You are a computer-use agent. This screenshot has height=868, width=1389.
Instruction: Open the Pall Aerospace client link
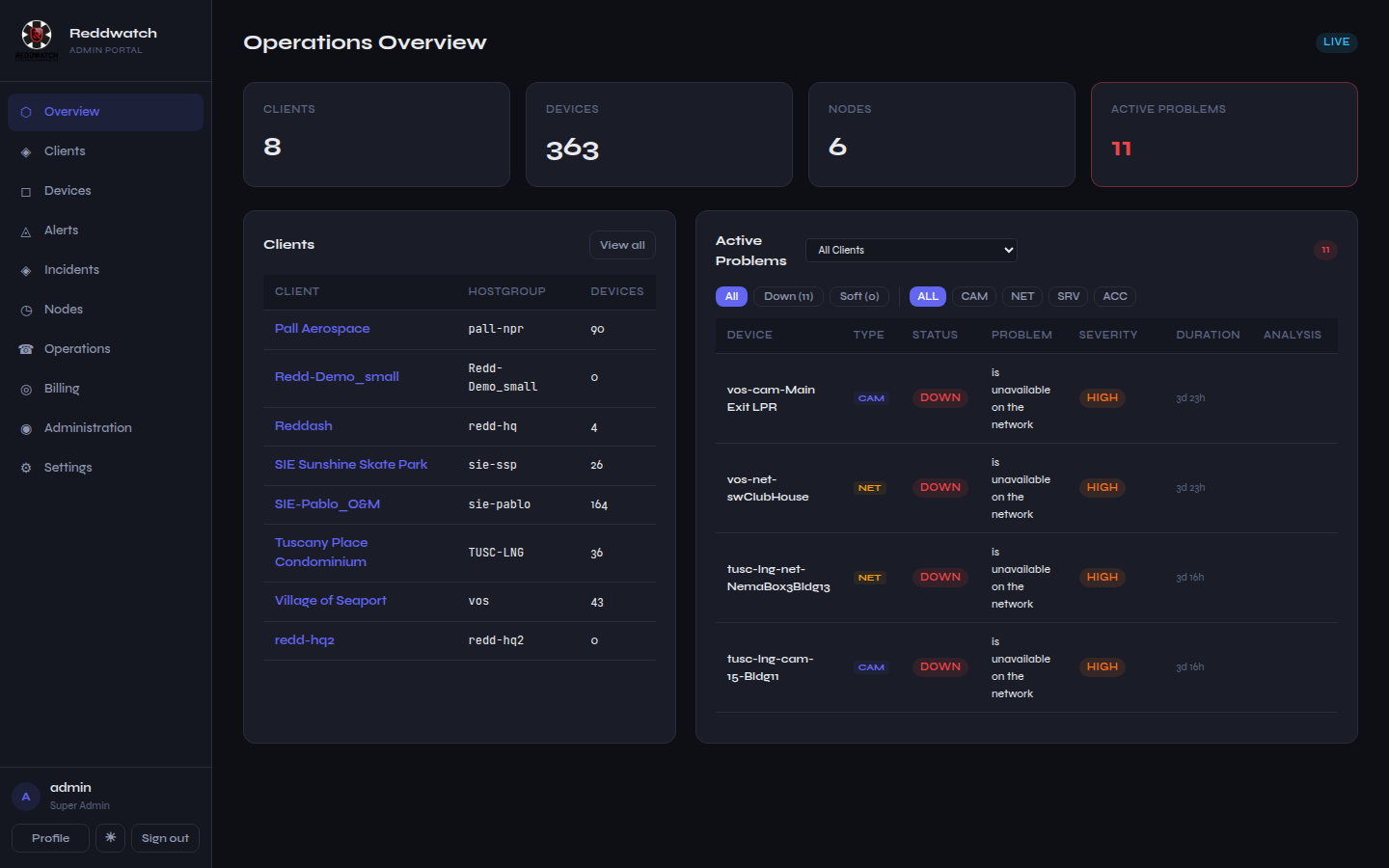point(322,329)
